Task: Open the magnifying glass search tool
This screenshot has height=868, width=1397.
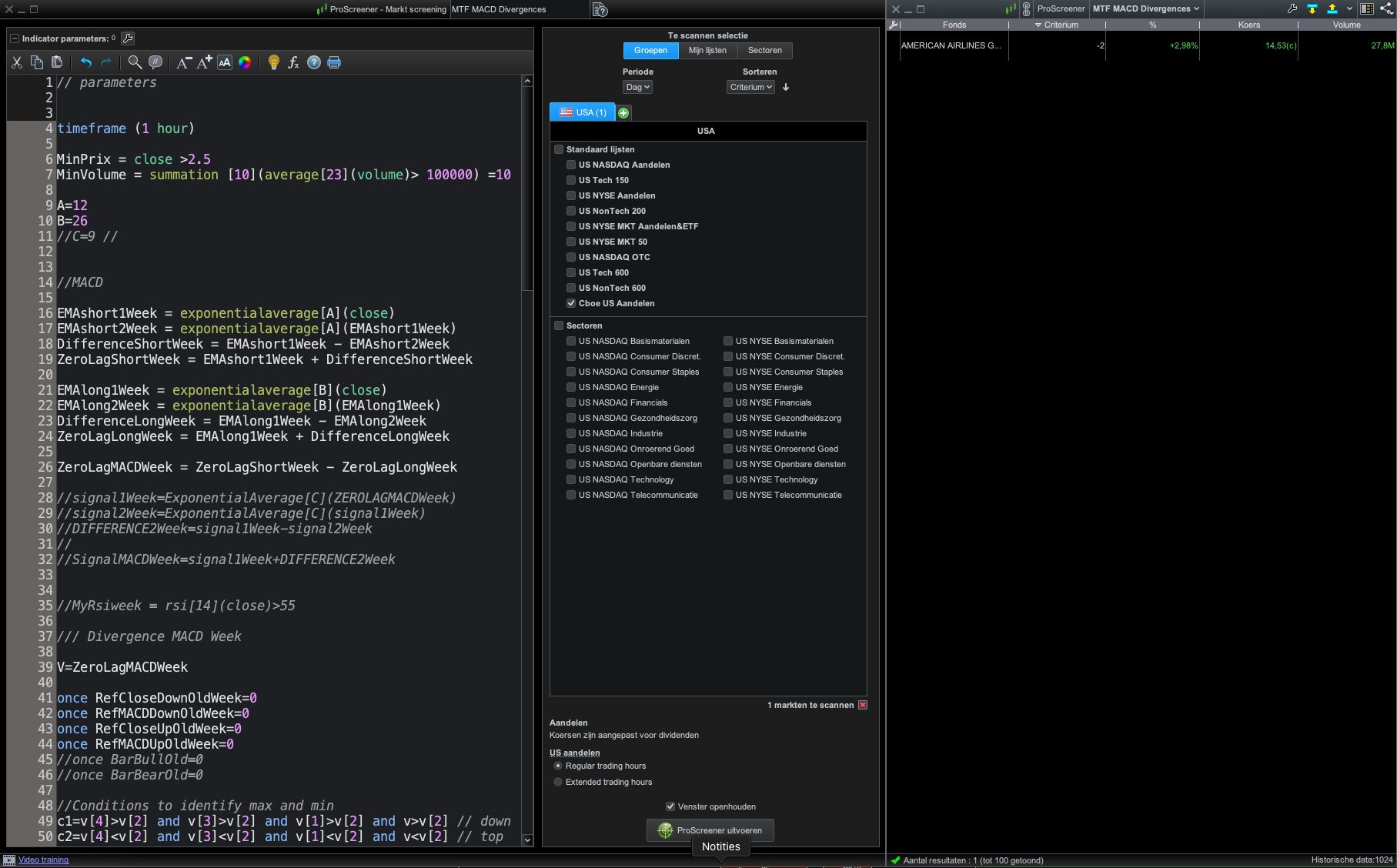Action: (135, 62)
